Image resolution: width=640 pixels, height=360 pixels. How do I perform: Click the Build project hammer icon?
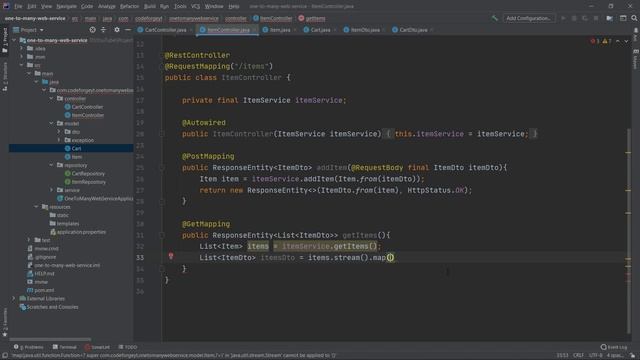click(495, 18)
